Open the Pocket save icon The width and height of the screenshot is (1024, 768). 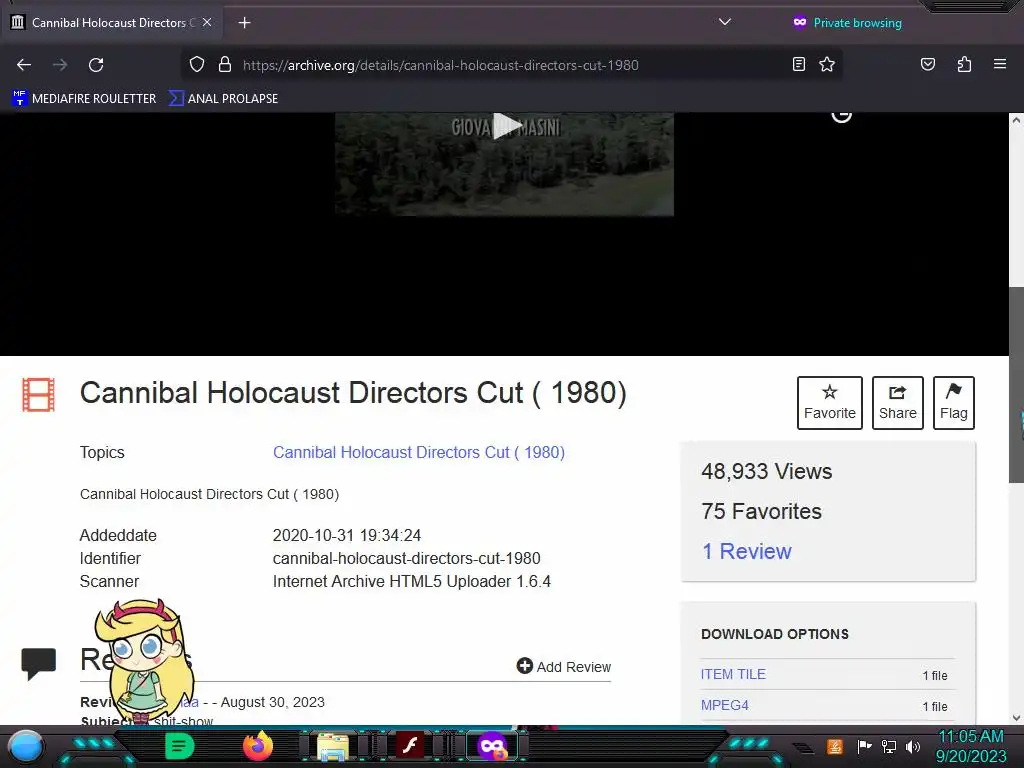click(x=928, y=64)
